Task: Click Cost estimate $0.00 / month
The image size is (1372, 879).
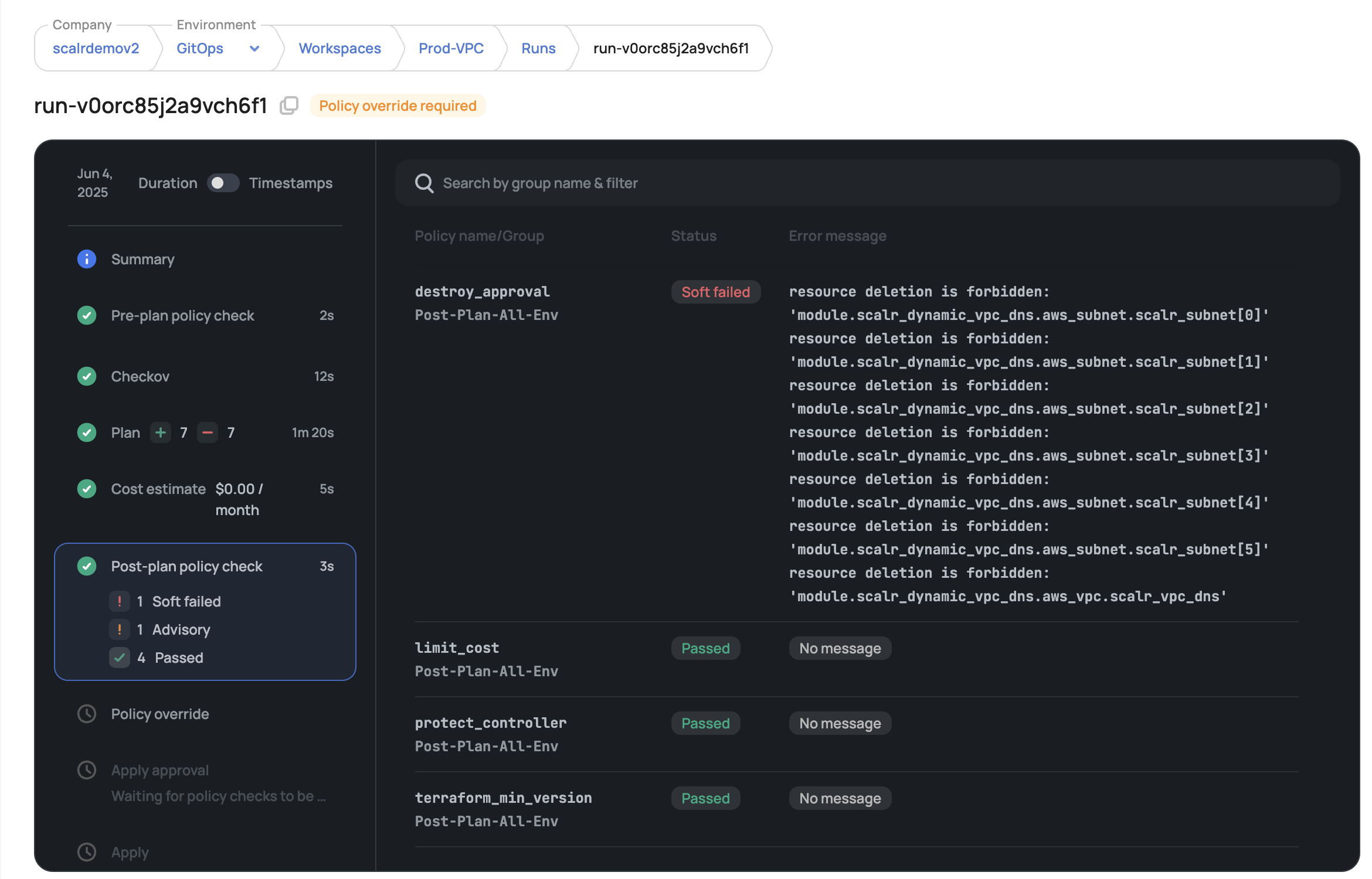Action: (188, 499)
